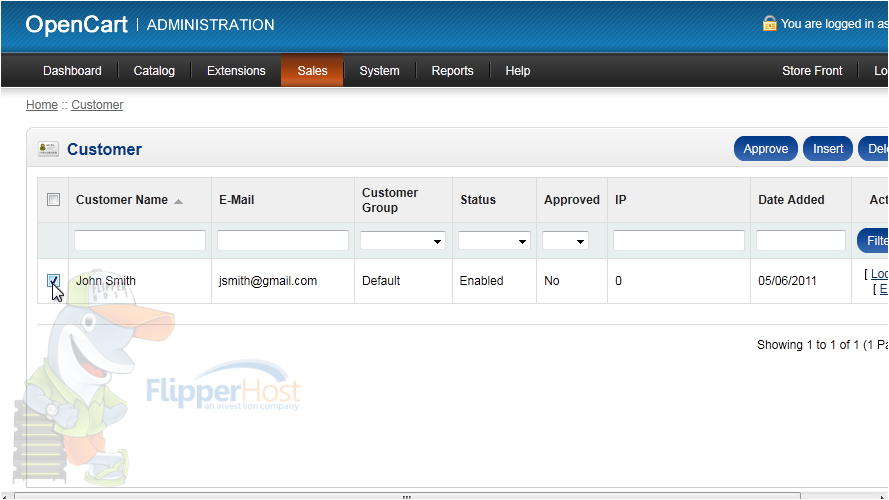
Task: Open the Help menu
Action: point(518,71)
